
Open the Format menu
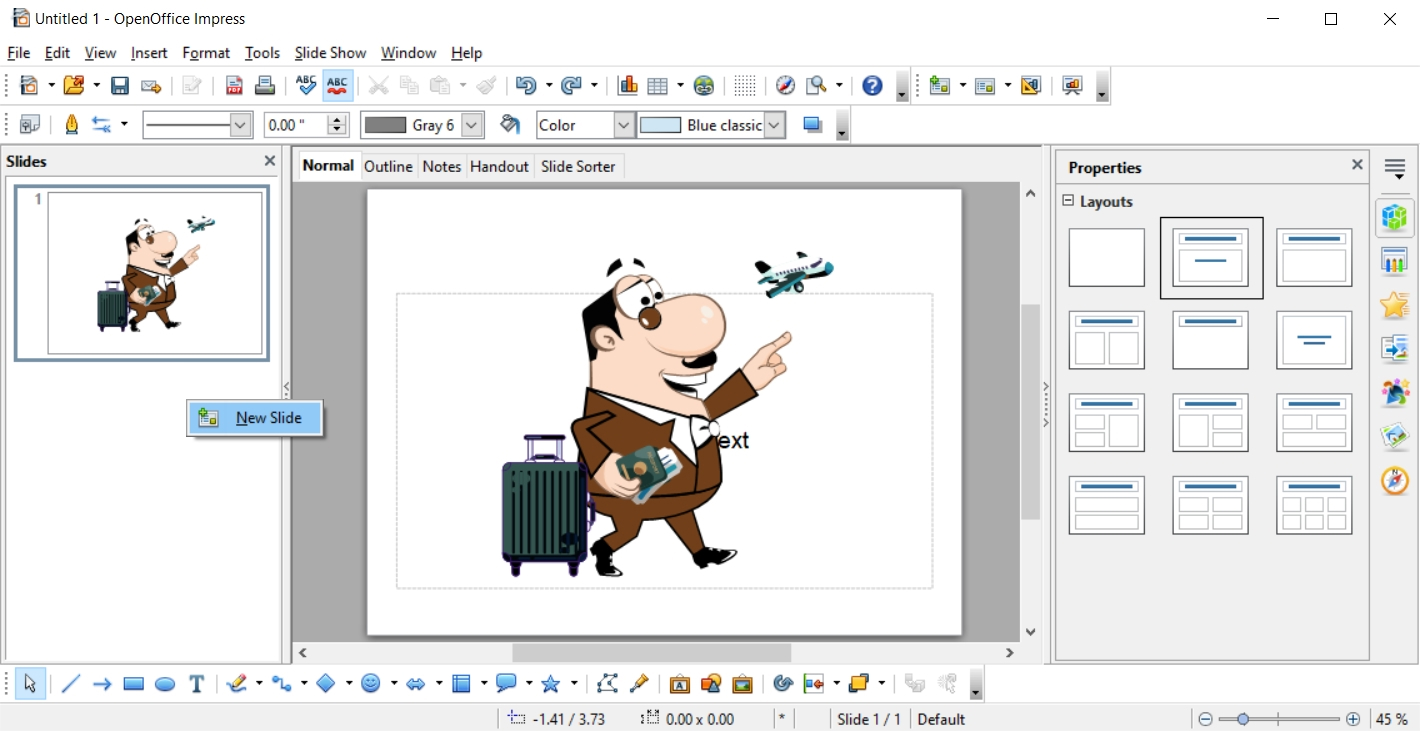pyautogui.click(x=206, y=53)
